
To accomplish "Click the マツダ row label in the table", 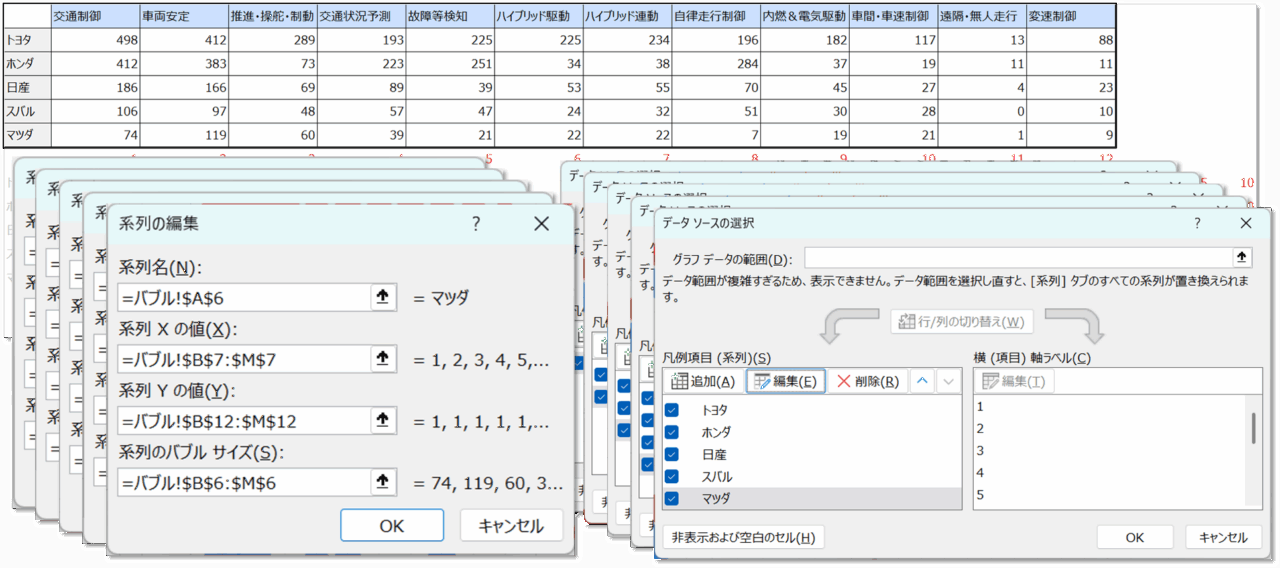I will coord(26,136).
